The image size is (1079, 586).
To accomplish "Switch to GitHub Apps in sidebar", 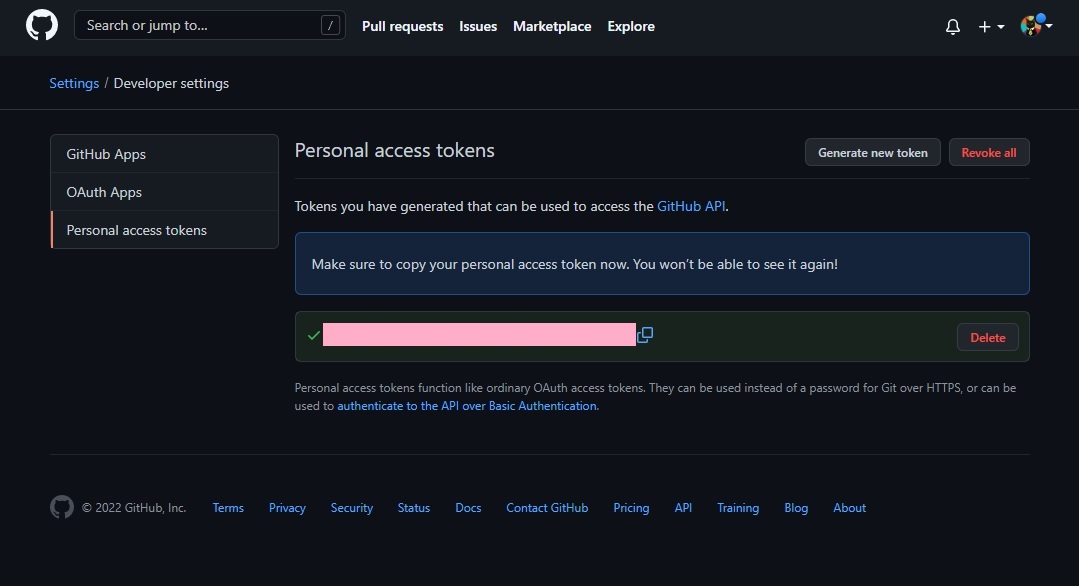I will [x=106, y=154].
